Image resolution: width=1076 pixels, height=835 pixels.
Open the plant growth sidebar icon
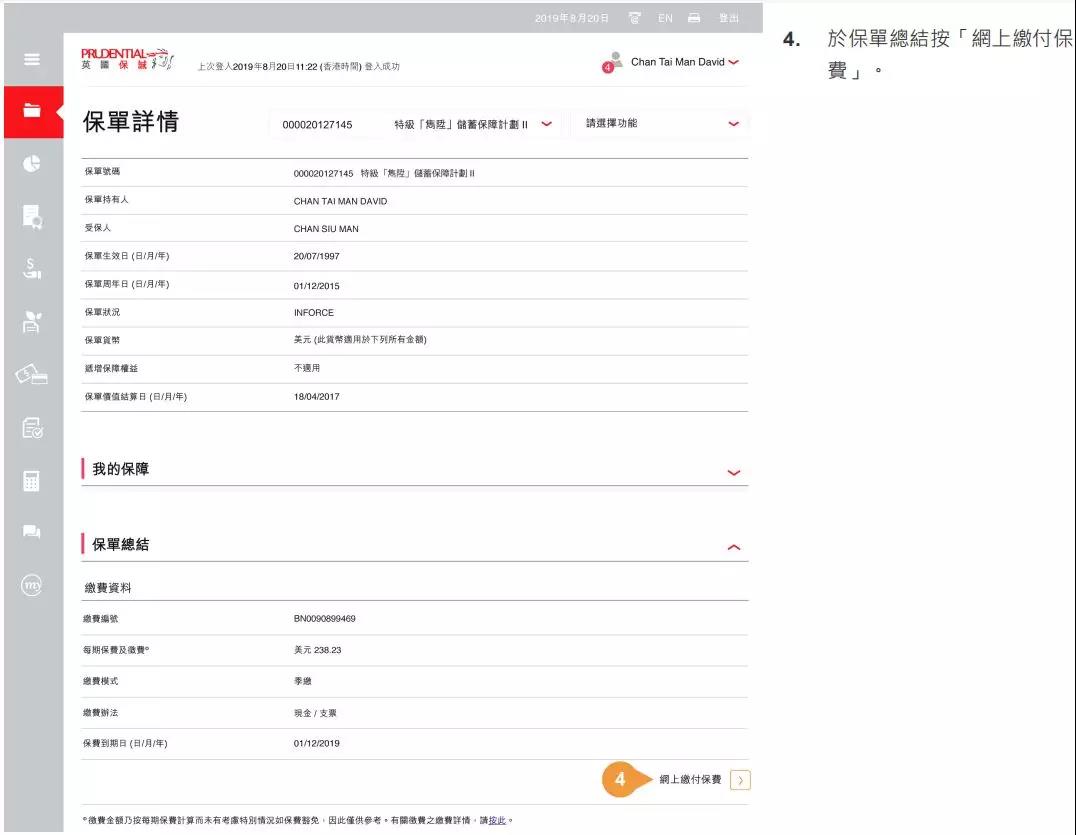pyautogui.click(x=32, y=321)
